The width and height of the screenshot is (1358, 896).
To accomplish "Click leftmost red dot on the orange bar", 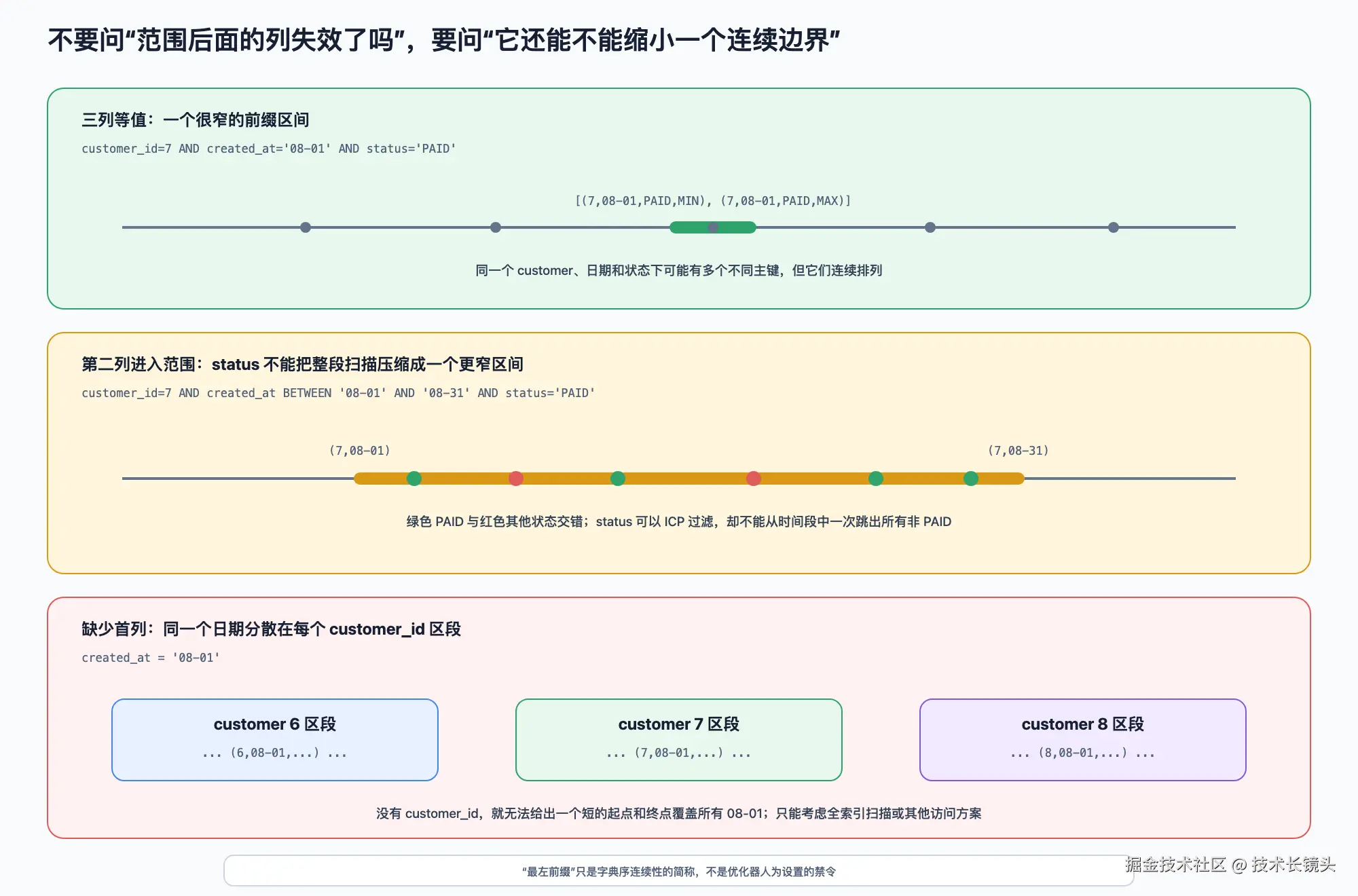I will point(516,479).
